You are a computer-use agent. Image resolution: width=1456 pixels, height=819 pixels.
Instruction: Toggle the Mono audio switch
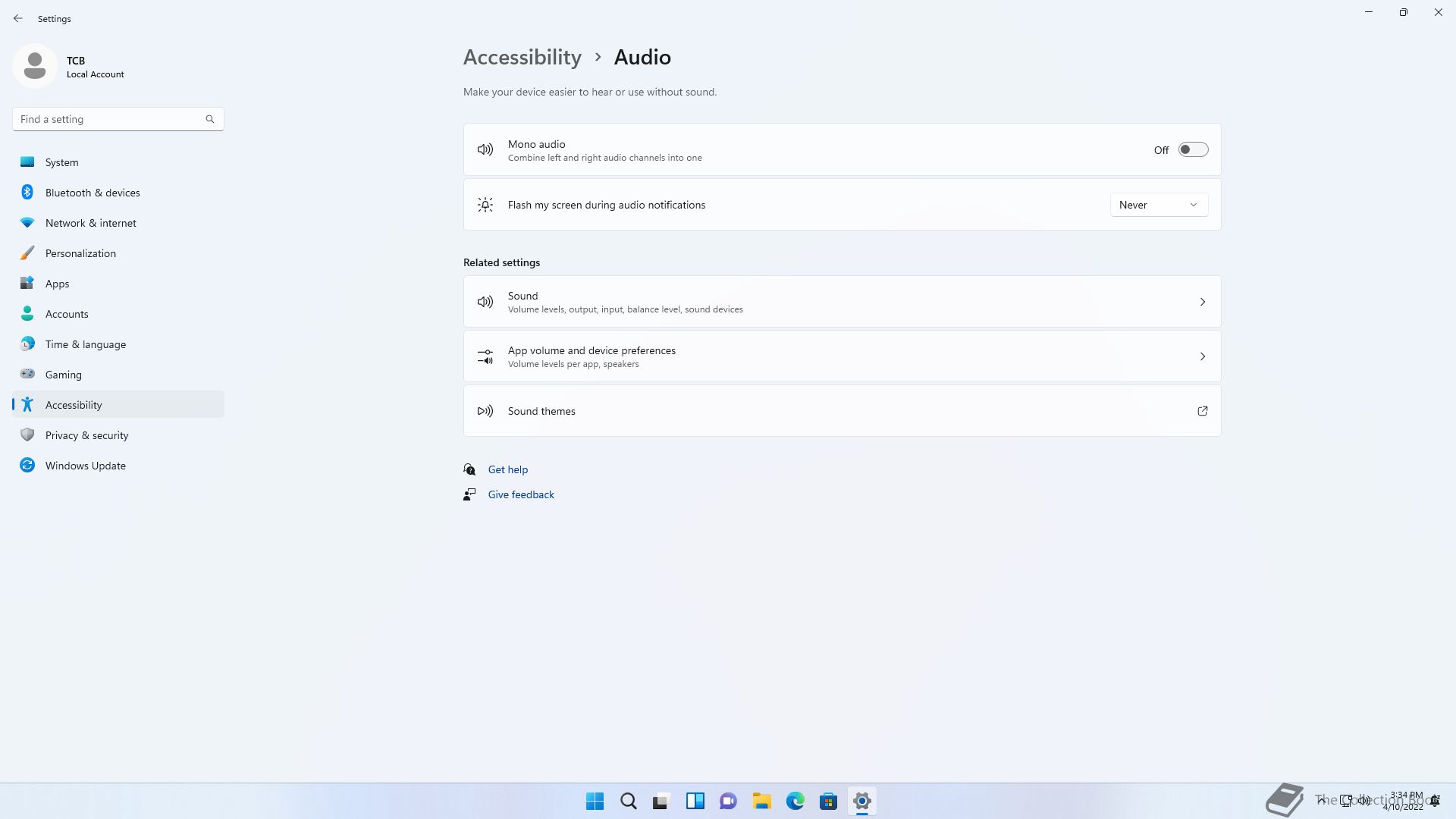pyautogui.click(x=1193, y=149)
